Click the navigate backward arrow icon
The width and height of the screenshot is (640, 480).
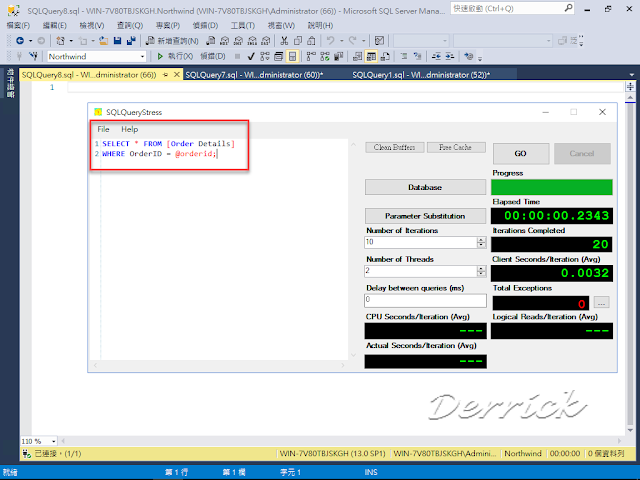tap(20, 40)
